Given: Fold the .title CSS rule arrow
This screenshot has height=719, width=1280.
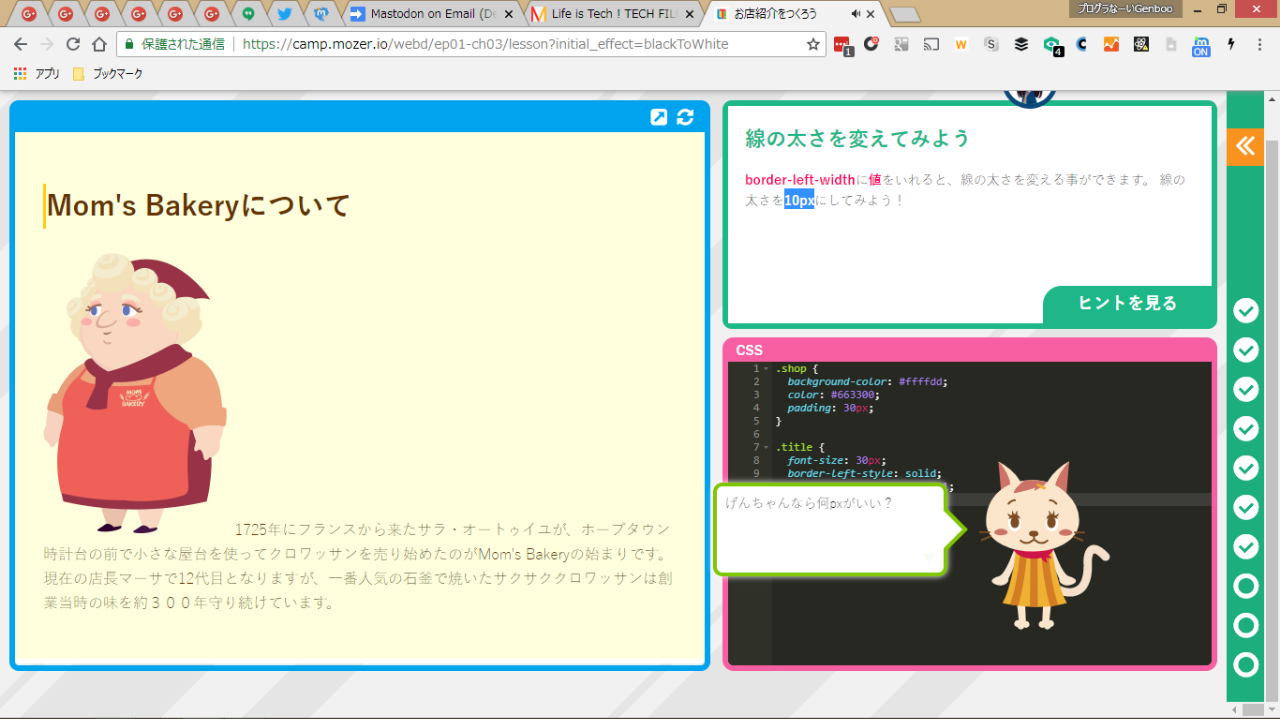Looking at the screenshot, I should pos(766,447).
